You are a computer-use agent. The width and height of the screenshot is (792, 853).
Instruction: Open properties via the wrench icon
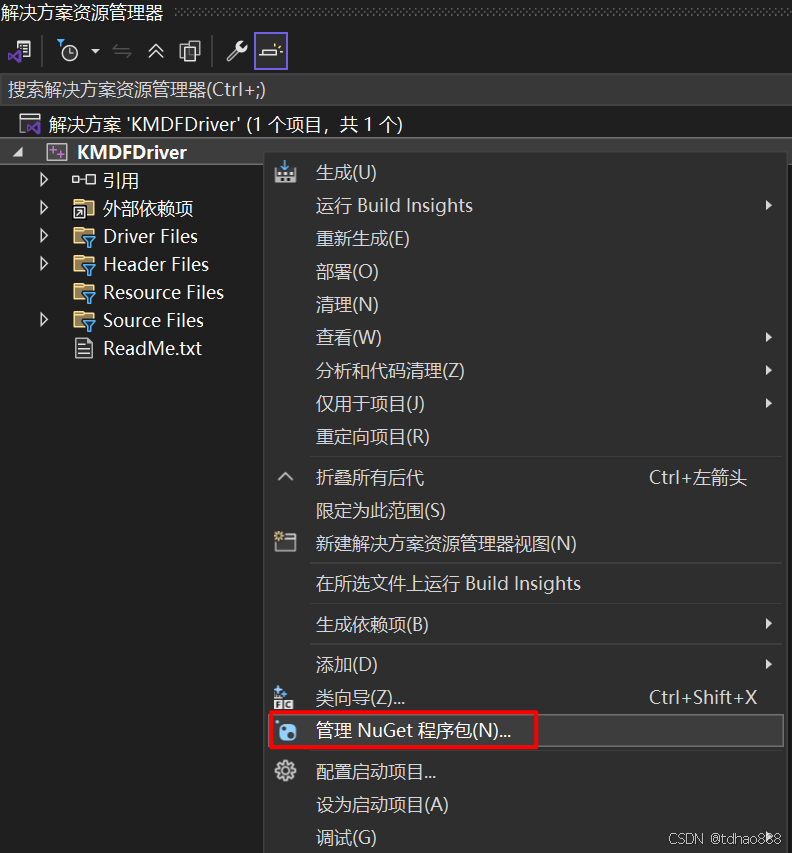237,51
